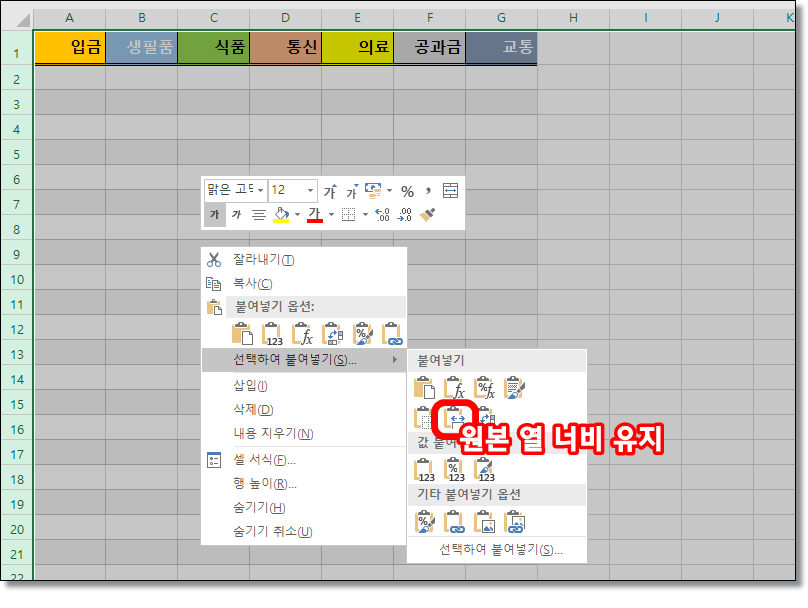Viewport: 808px width, 608px height.
Task: Open the font size dropdown
Action: pos(309,190)
